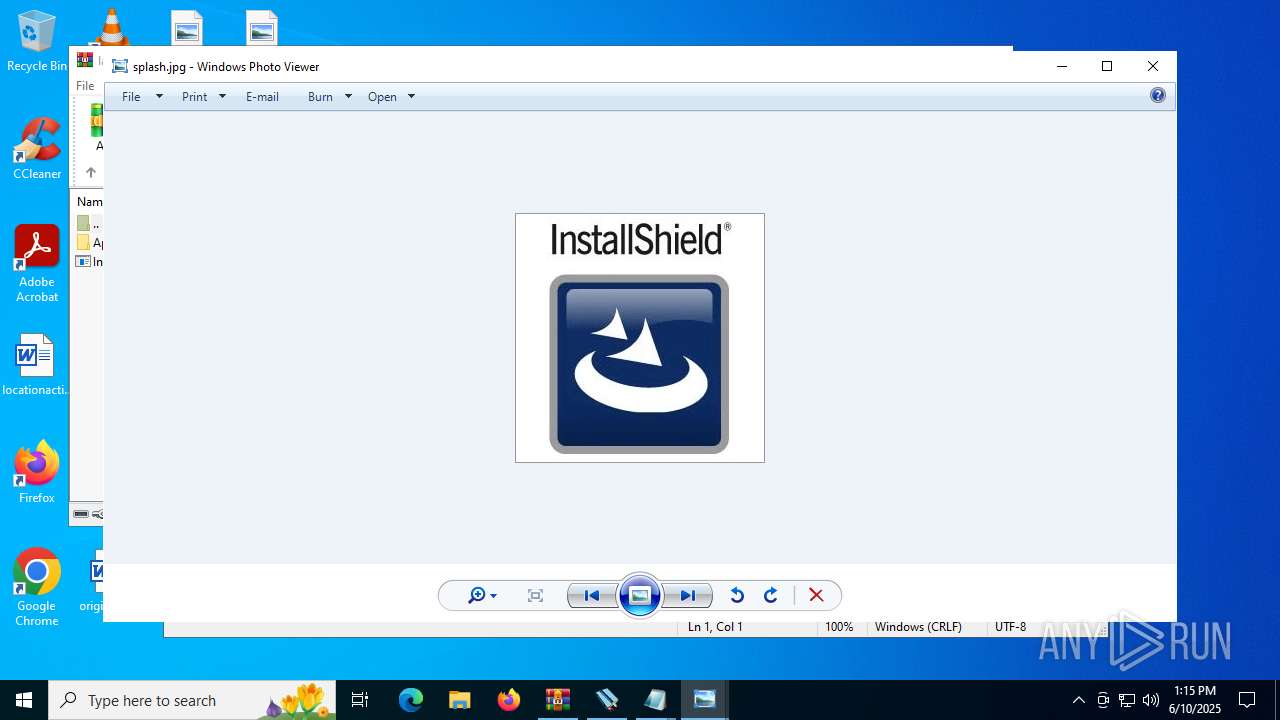Click Photo Viewer title bar icon
Image resolution: width=1280 pixels, height=720 pixels.
(x=120, y=67)
